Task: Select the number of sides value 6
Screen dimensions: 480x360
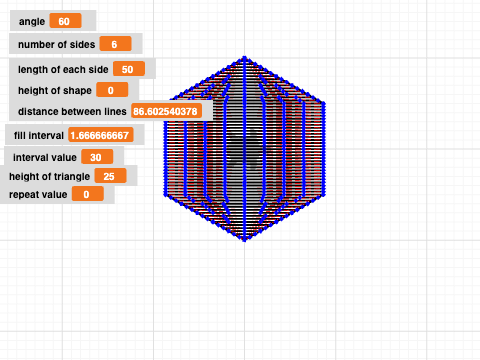Action: [x=115, y=44]
